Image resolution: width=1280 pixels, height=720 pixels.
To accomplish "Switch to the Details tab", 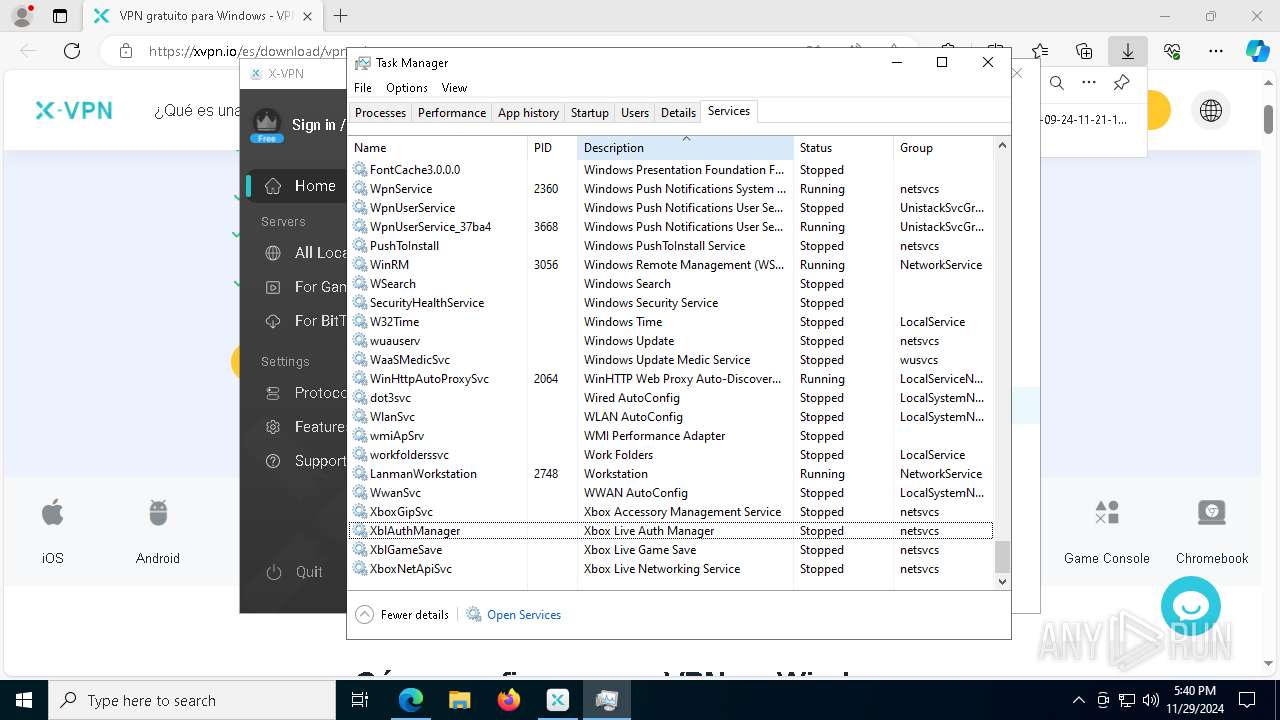I will point(678,113).
